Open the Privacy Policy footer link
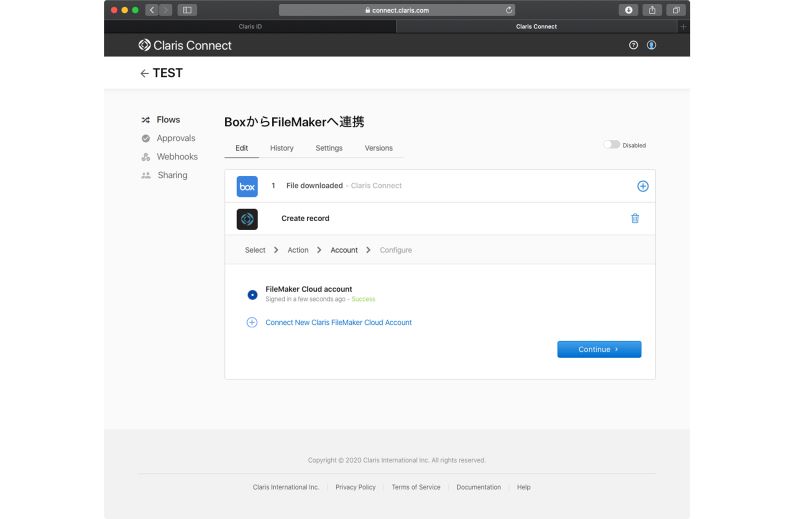Viewport: 800px width, 519px height. click(x=356, y=487)
